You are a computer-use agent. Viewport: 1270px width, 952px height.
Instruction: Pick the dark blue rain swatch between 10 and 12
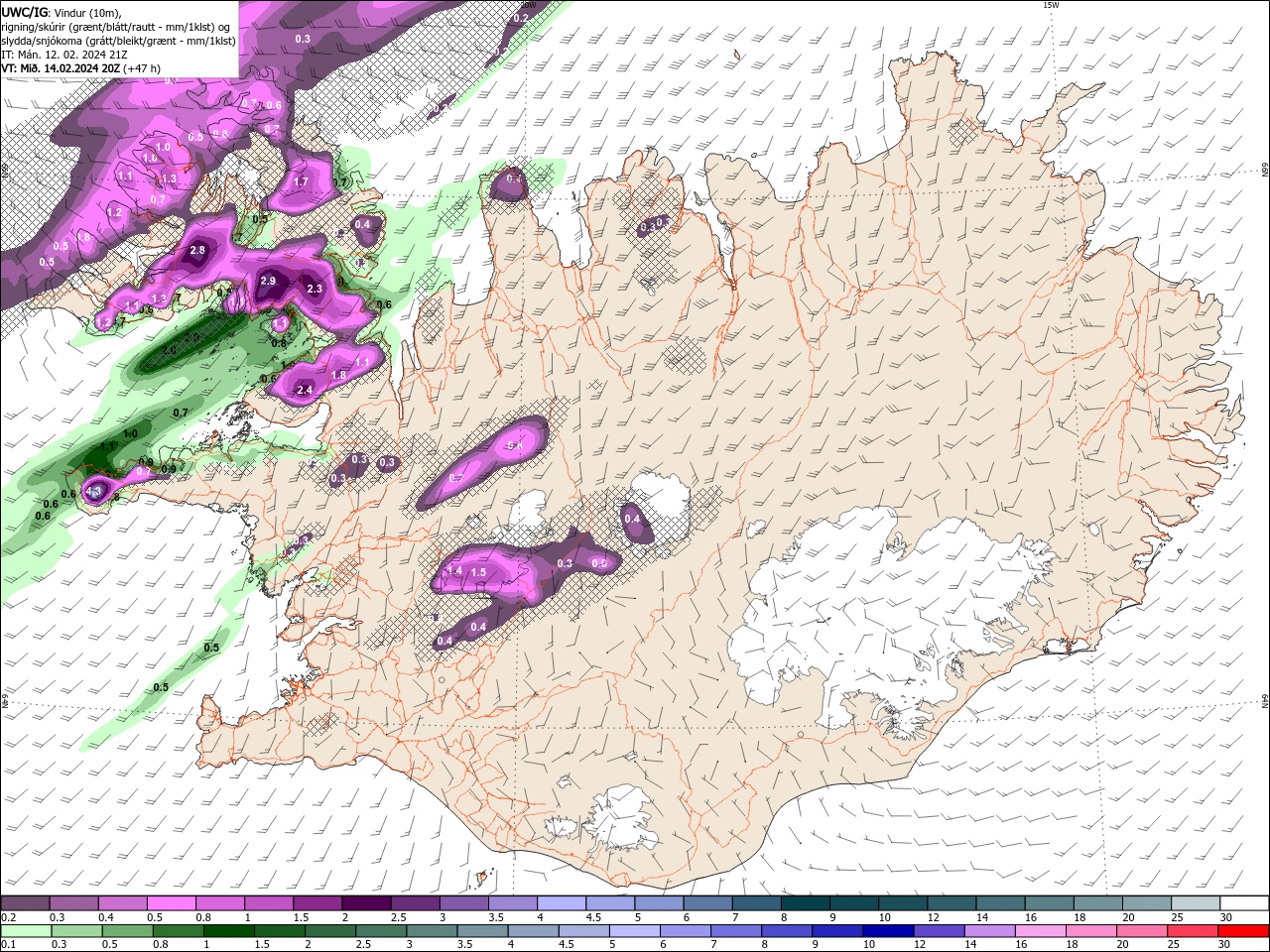[x=887, y=931]
